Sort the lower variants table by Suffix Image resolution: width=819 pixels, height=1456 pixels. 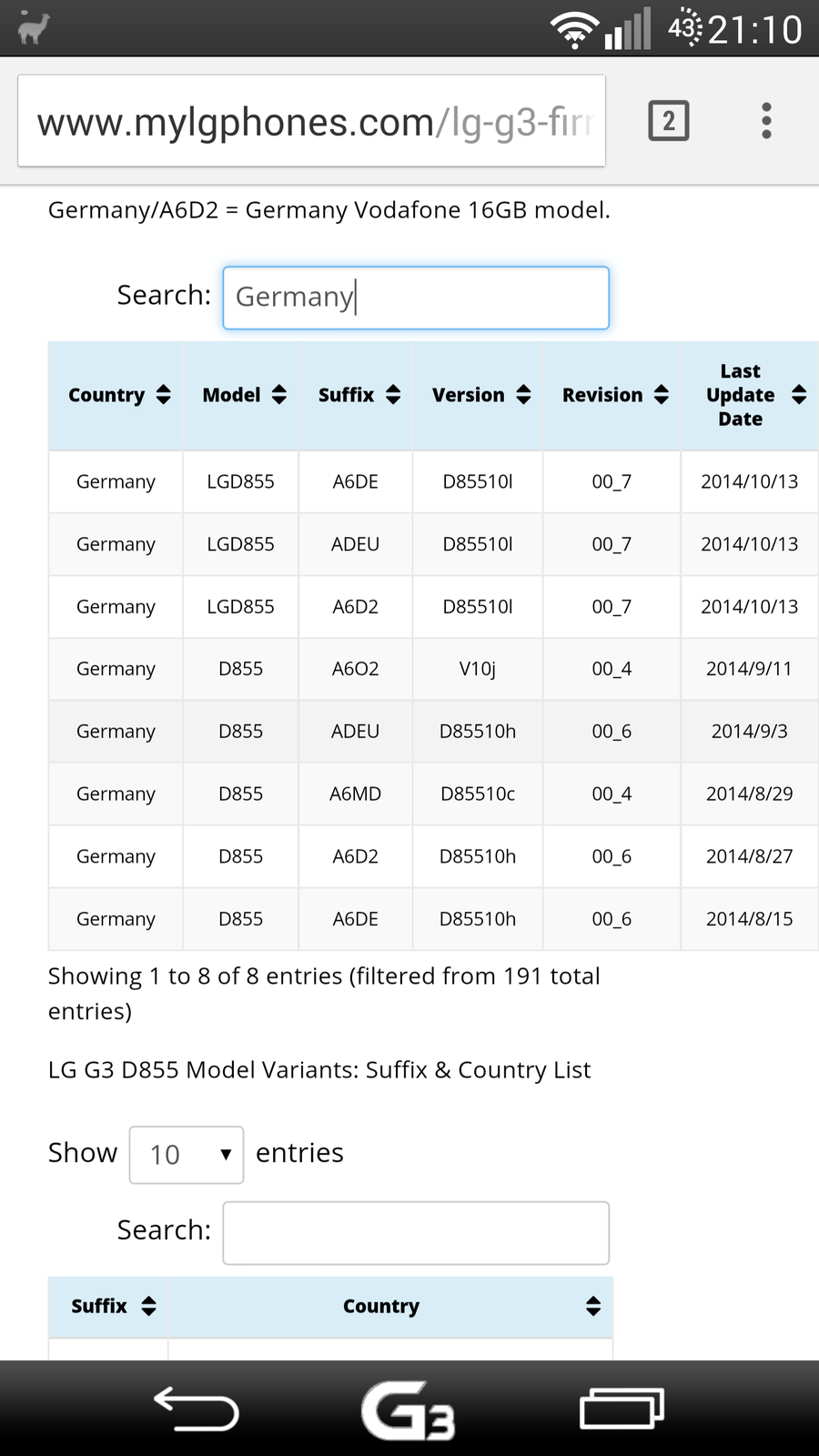click(109, 1307)
